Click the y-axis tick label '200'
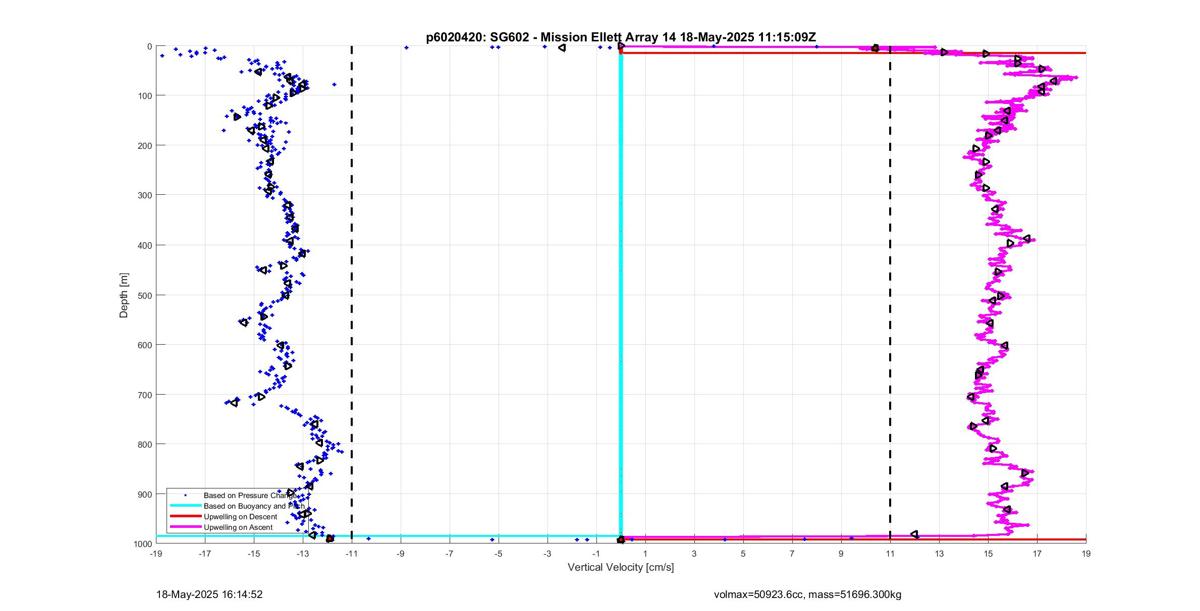1200x611 pixels. point(143,145)
